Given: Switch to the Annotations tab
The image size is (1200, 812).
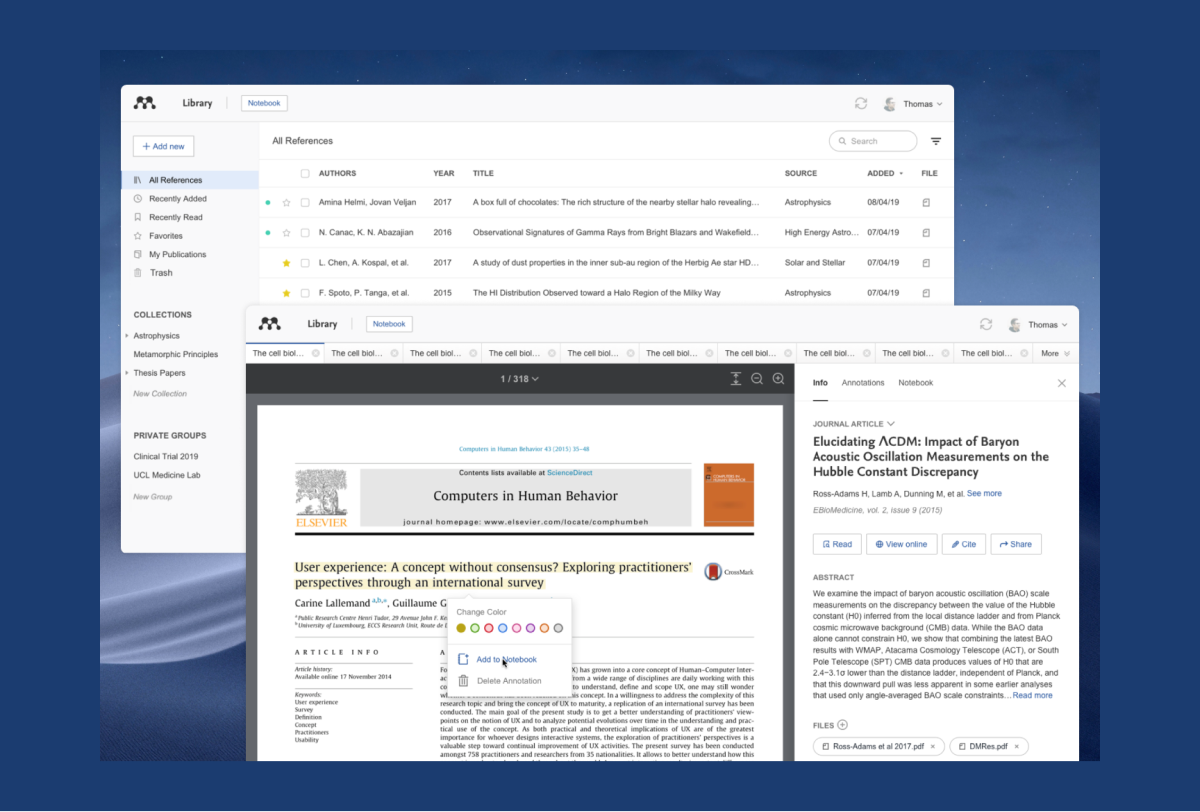Looking at the screenshot, I should (x=862, y=383).
